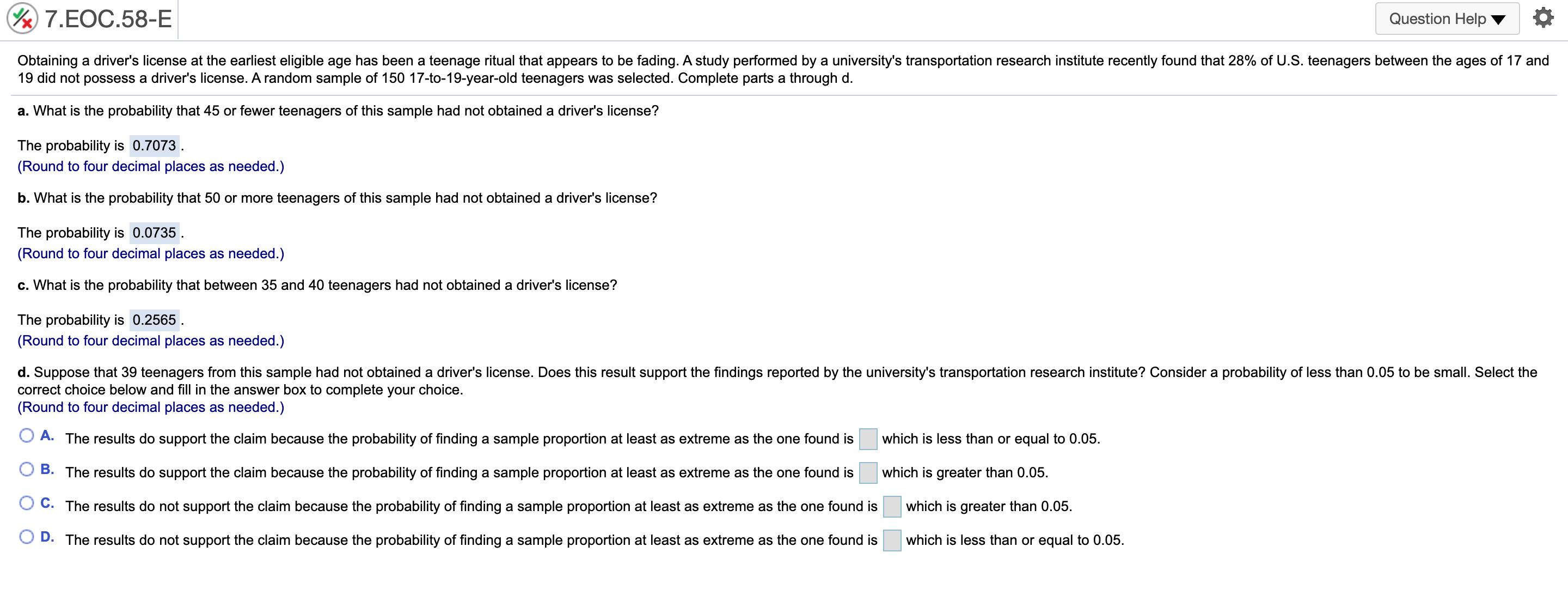1568x589 pixels.
Task: Click the Question Help dropdown arrow
Action: pyautogui.click(x=1497, y=19)
